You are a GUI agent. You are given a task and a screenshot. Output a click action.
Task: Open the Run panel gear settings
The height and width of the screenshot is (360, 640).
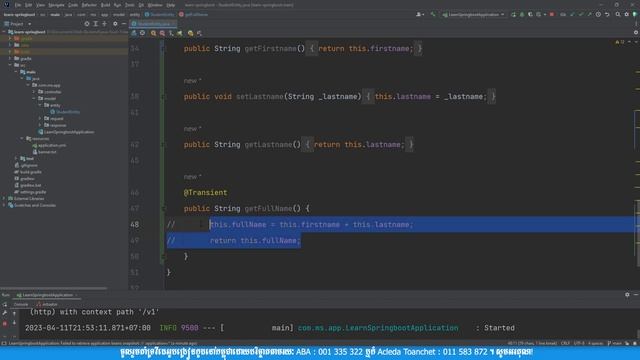pyautogui.click(x=627, y=295)
